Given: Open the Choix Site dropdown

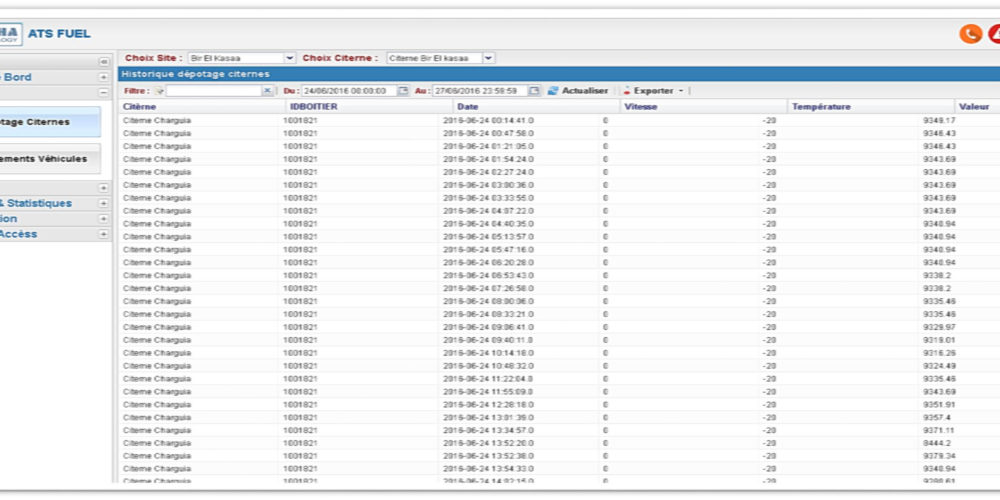Looking at the screenshot, I should (290, 59).
